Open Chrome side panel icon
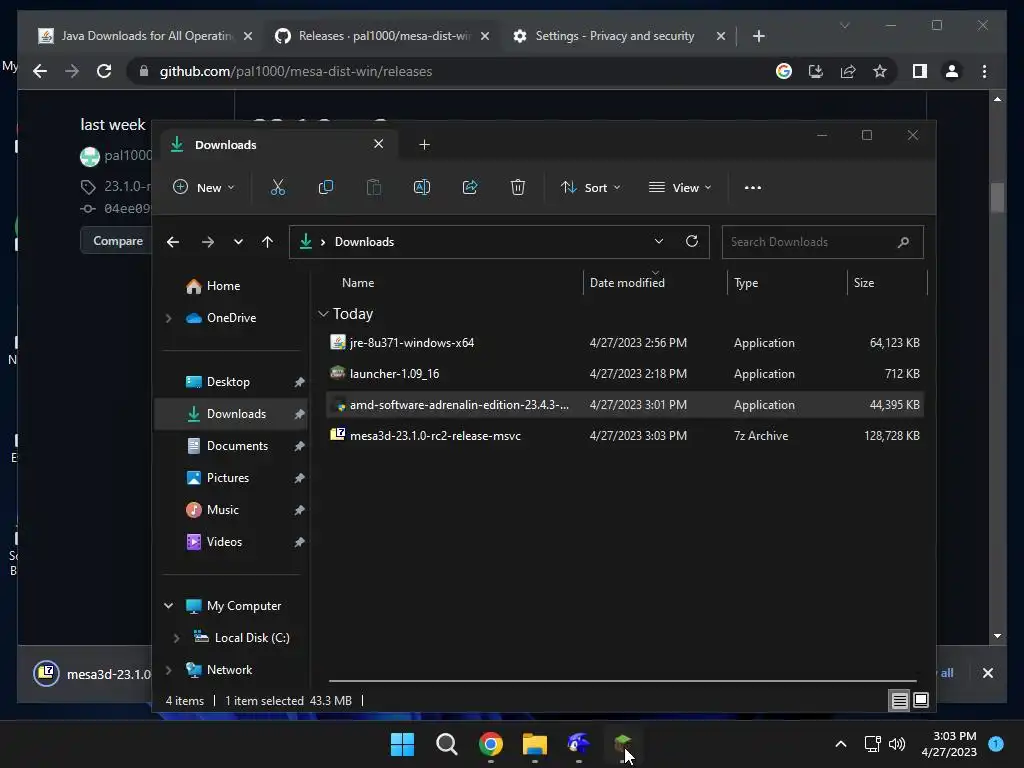This screenshot has width=1024, height=768. tap(920, 71)
